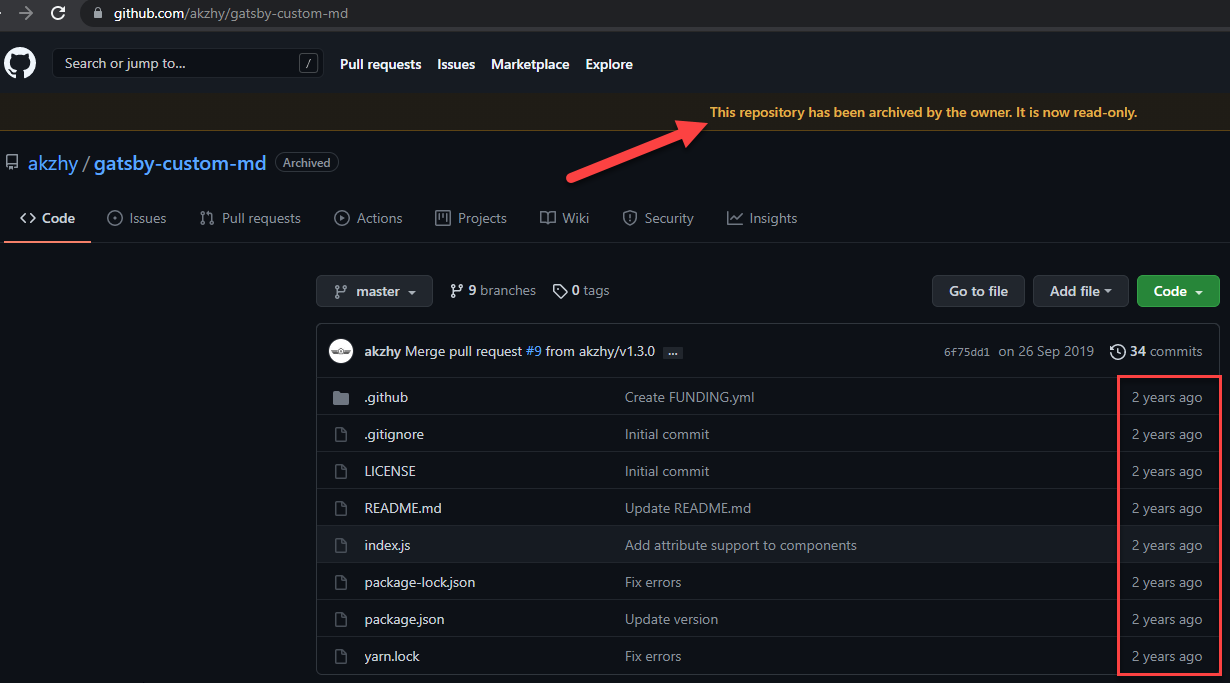This screenshot has width=1230, height=683.
Task: Open the index.js file
Action: (x=387, y=545)
